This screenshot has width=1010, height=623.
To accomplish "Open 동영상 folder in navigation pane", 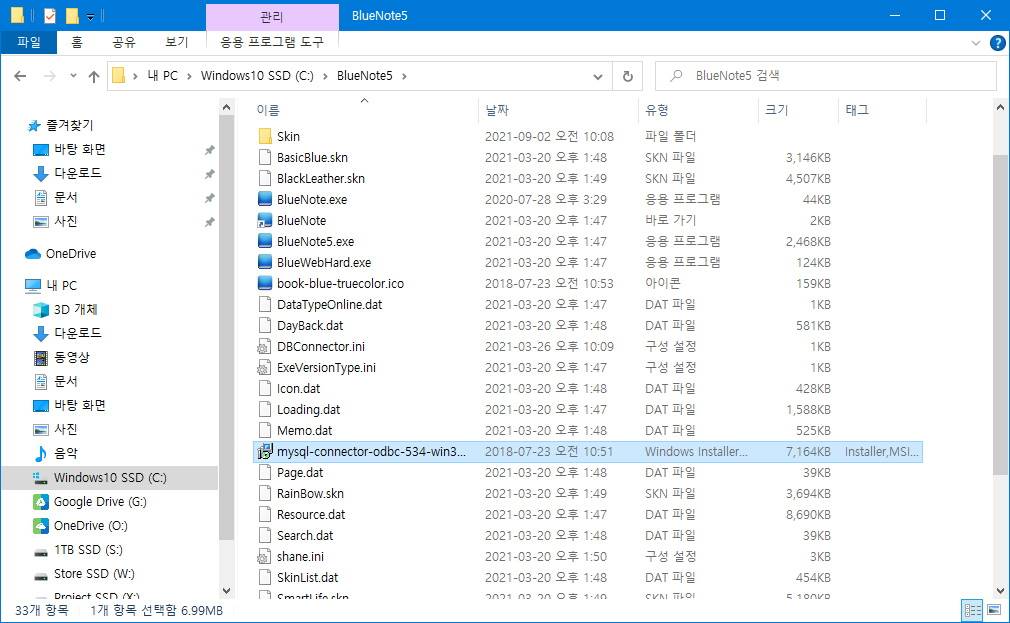I will click(61, 357).
